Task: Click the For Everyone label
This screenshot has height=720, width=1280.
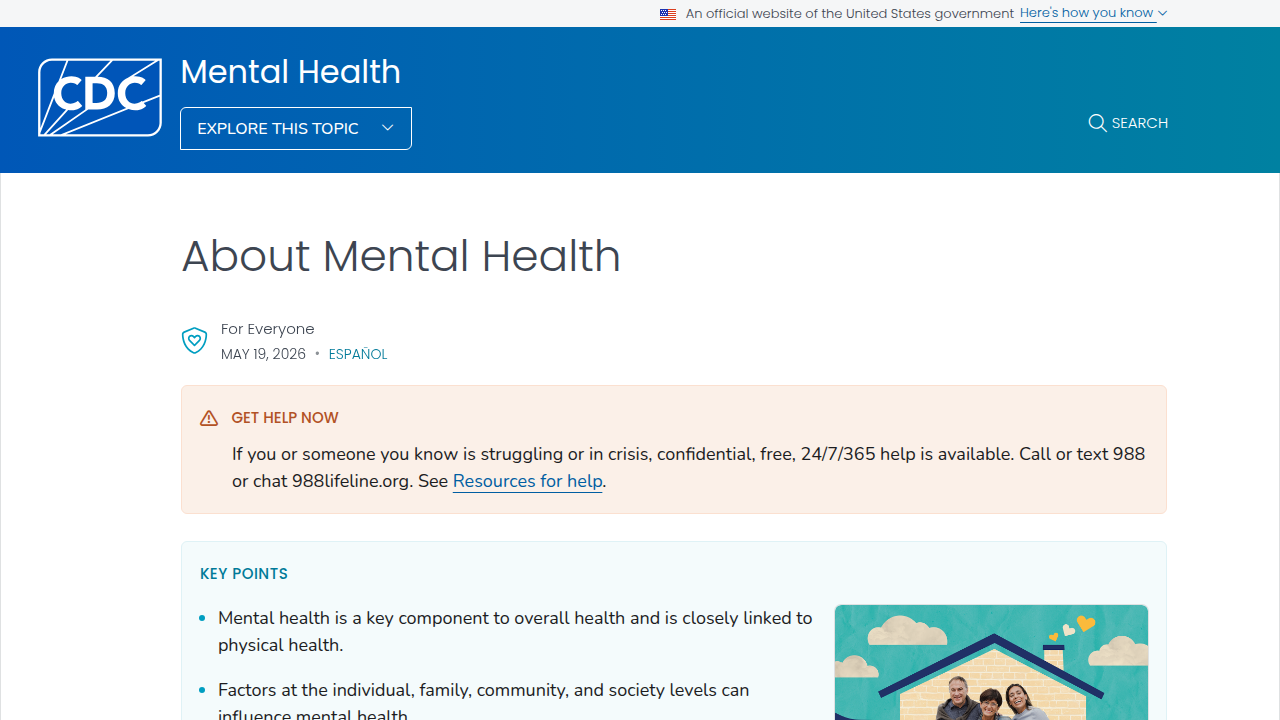Action: (x=268, y=329)
